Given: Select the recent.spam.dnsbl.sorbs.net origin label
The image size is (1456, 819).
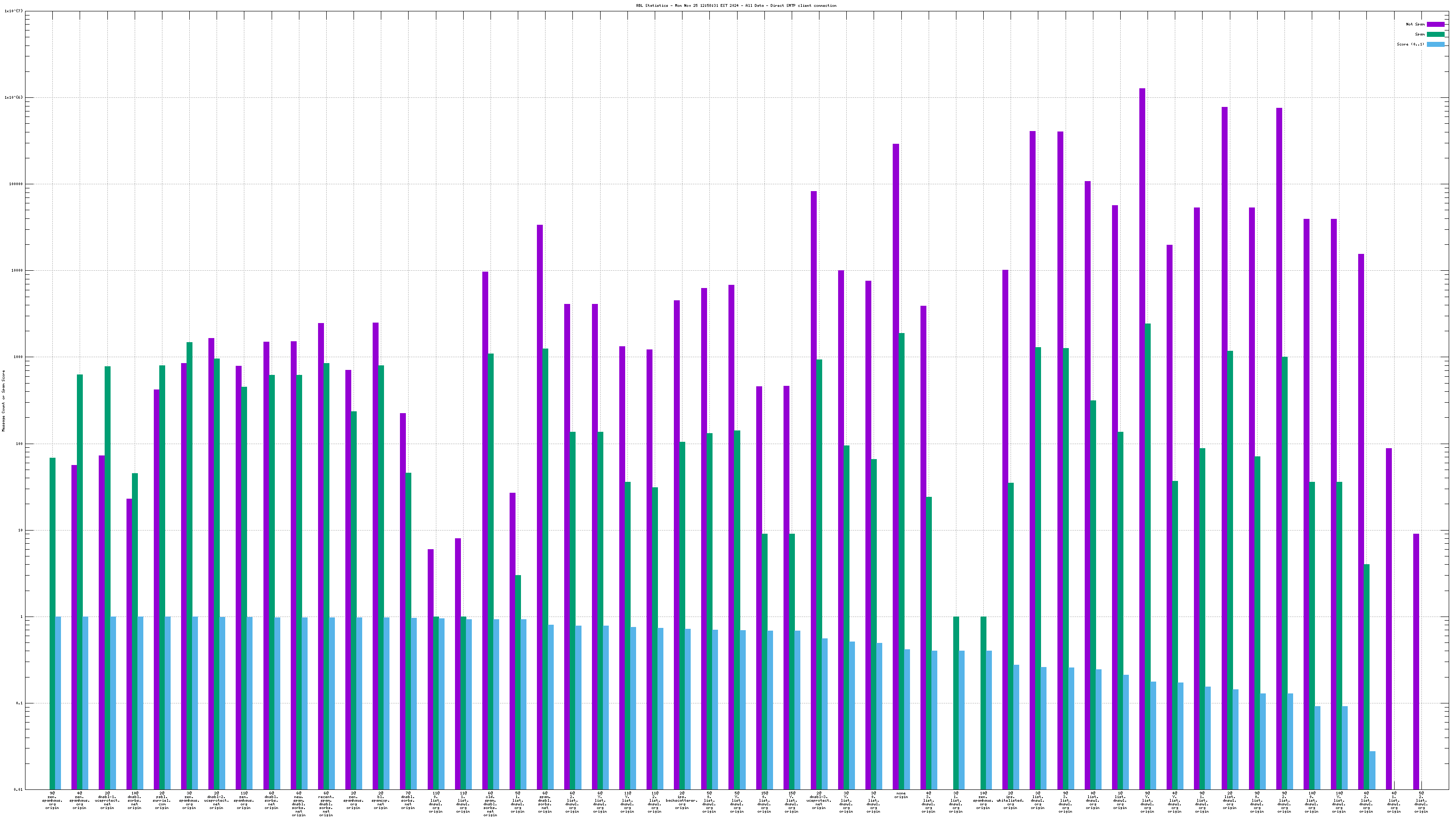Looking at the screenshot, I should pos(326,804).
